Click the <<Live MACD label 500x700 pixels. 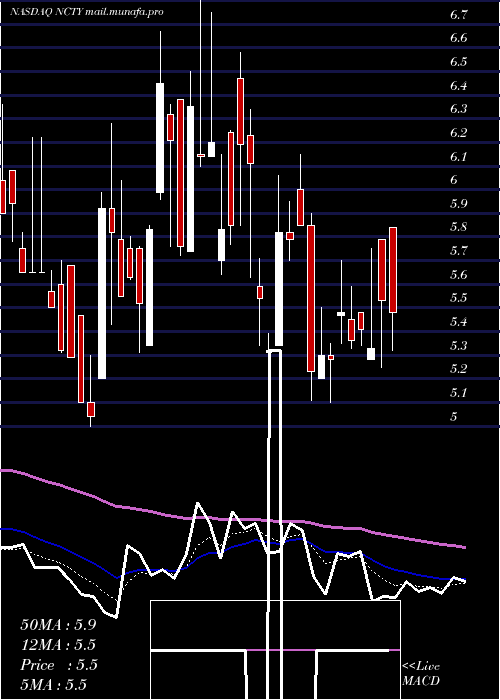coord(421,674)
